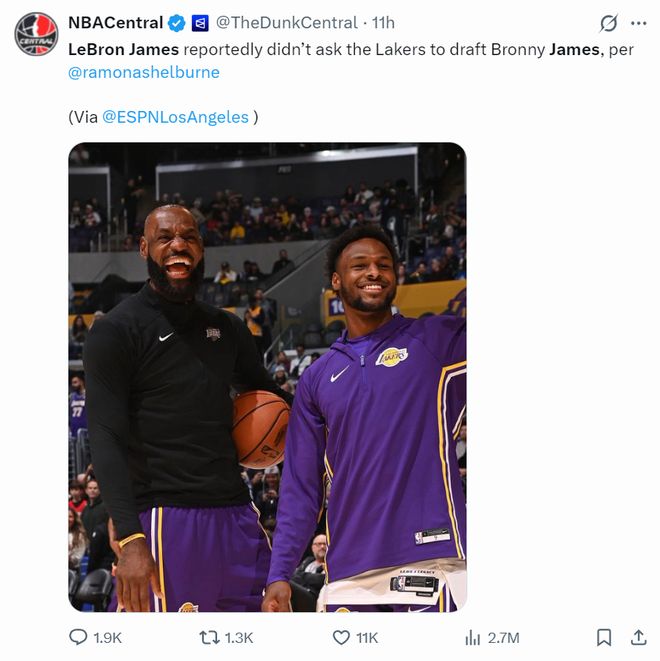Expand the Lakers photo in the tweet
The width and height of the screenshot is (660, 661).
(x=267, y=377)
